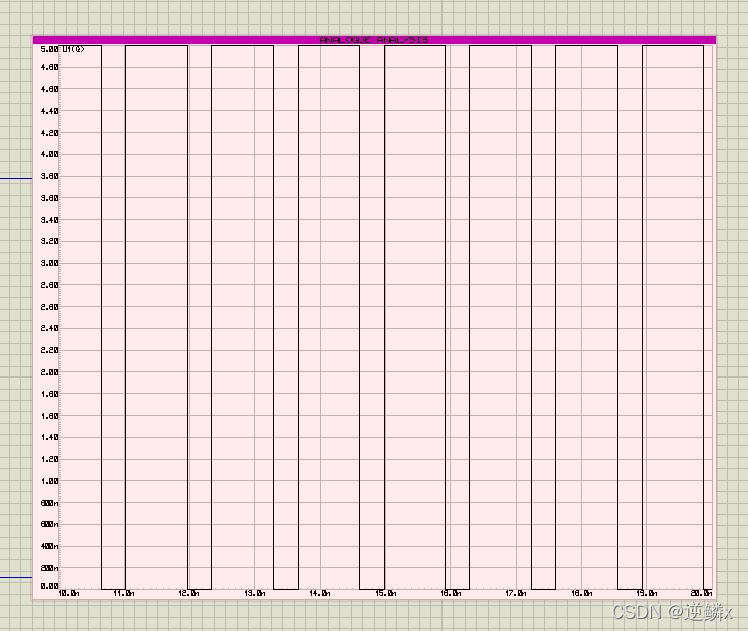Image resolution: width=748 pixels, height=631 pixels.
Task: Click the 5.00 y-axis label
Action: tap(49, 49)
